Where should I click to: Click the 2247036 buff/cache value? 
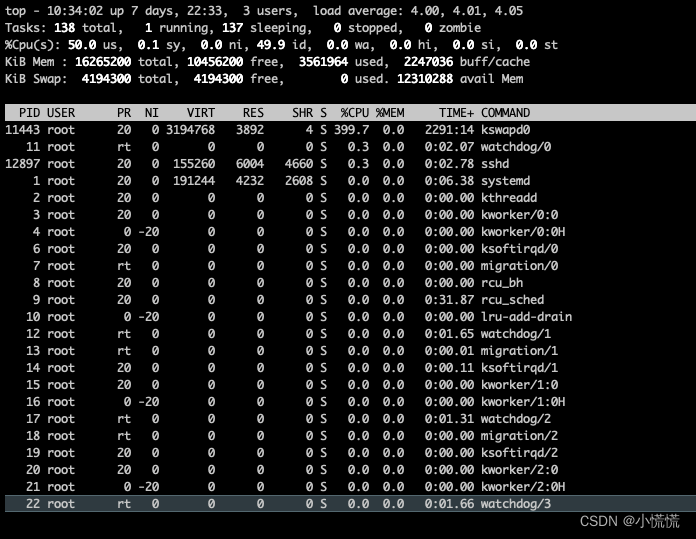(428, 62)
